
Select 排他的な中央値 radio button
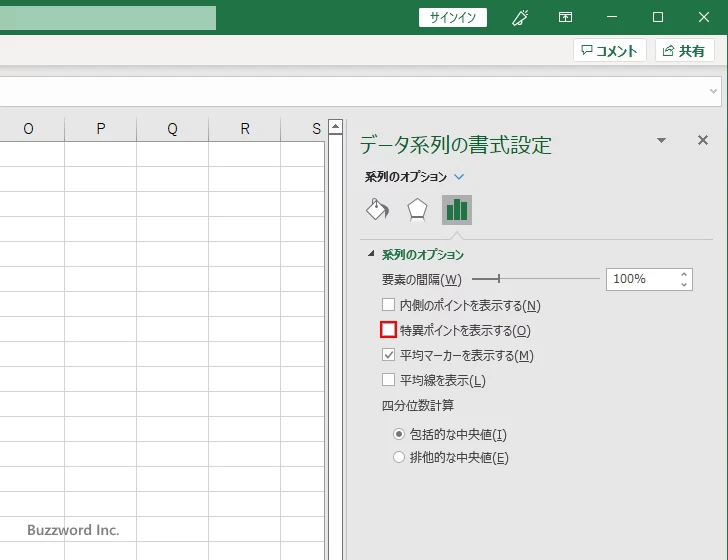pos(399,457)
